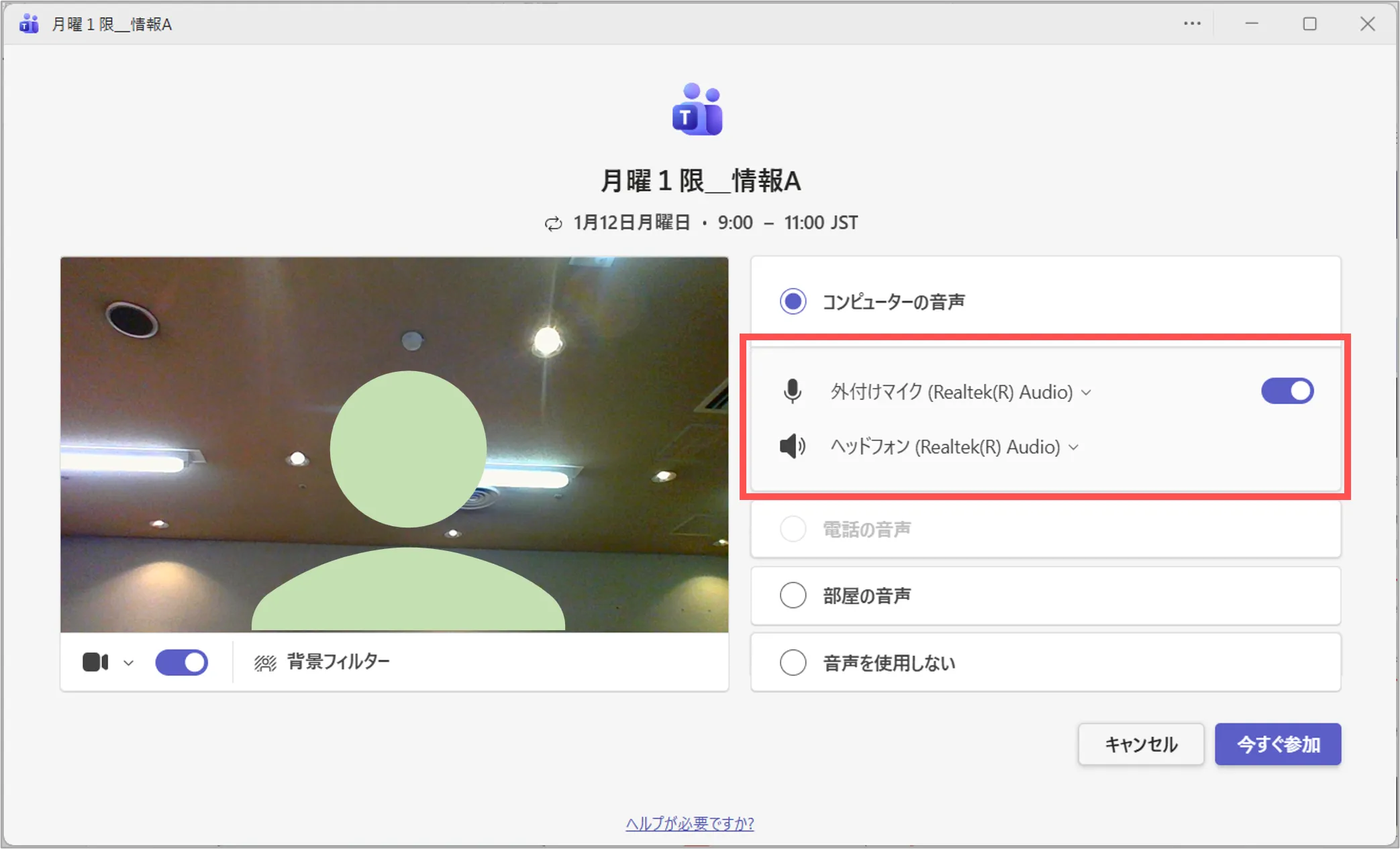Click the microphone icon next to 外付けマイク
1400x849 pixels.
click(793, 391)
